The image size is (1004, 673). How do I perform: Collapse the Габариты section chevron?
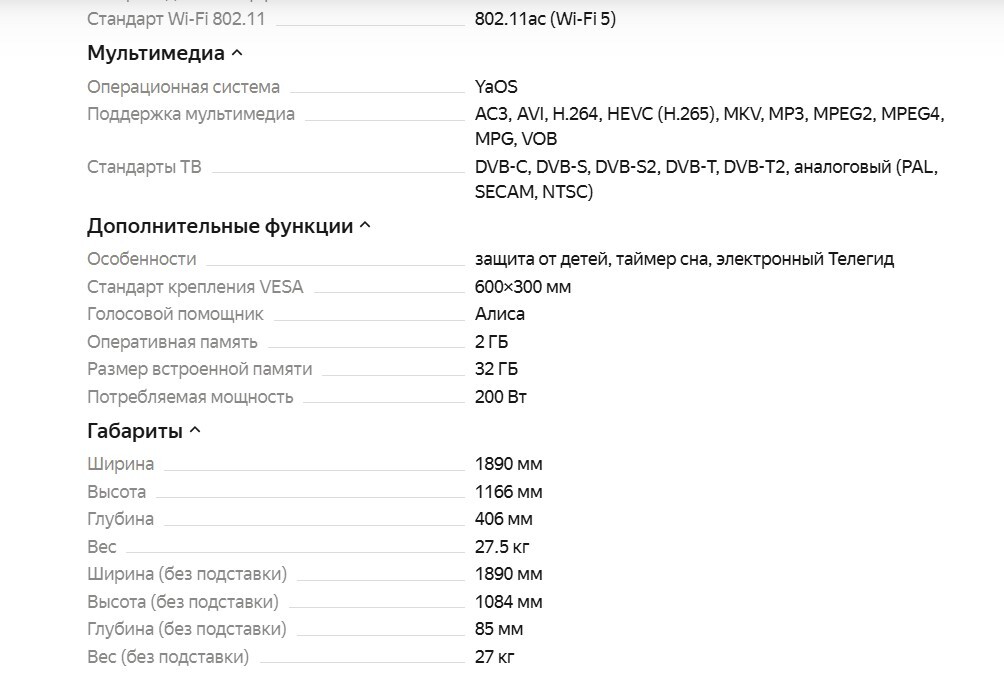pos(195,431)
